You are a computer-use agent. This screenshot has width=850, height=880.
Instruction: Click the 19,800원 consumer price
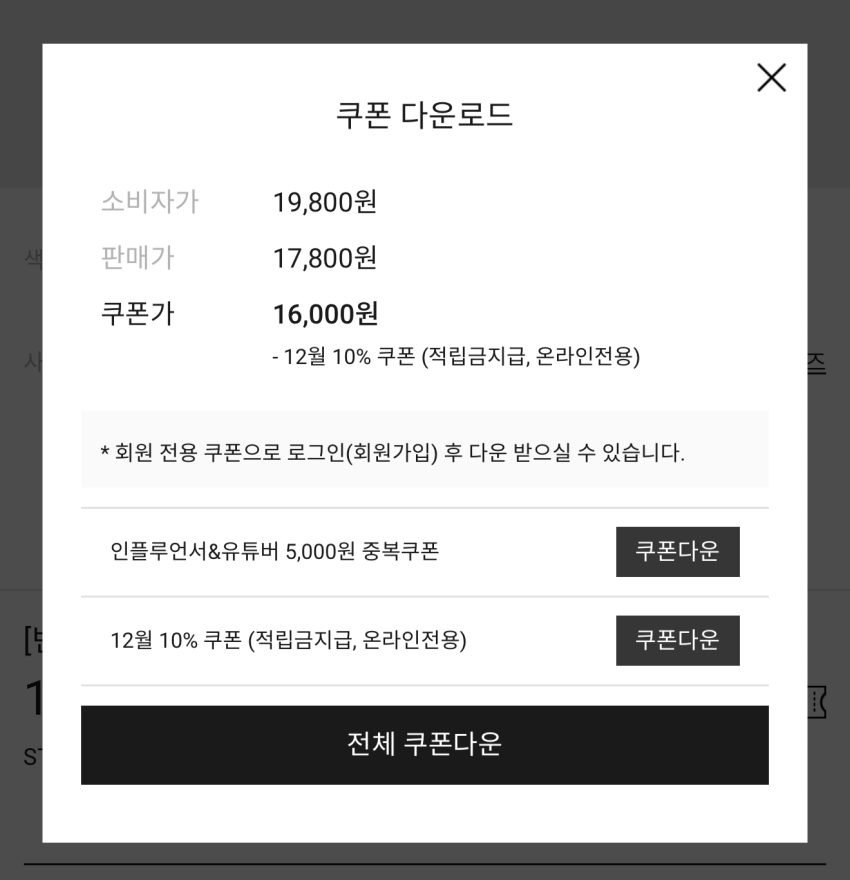324,202
